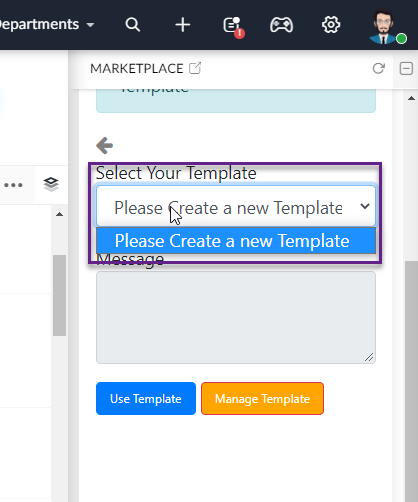Click the left pane scrollbar thumb

pyautogui.click(x=59, y=295)
